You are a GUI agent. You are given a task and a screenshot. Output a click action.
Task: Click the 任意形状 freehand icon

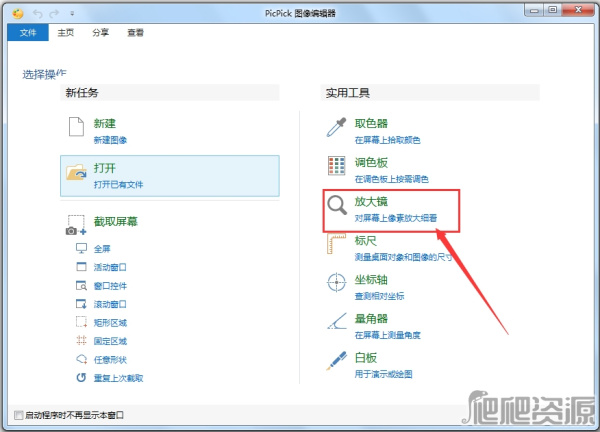click(x=82, y=359)
